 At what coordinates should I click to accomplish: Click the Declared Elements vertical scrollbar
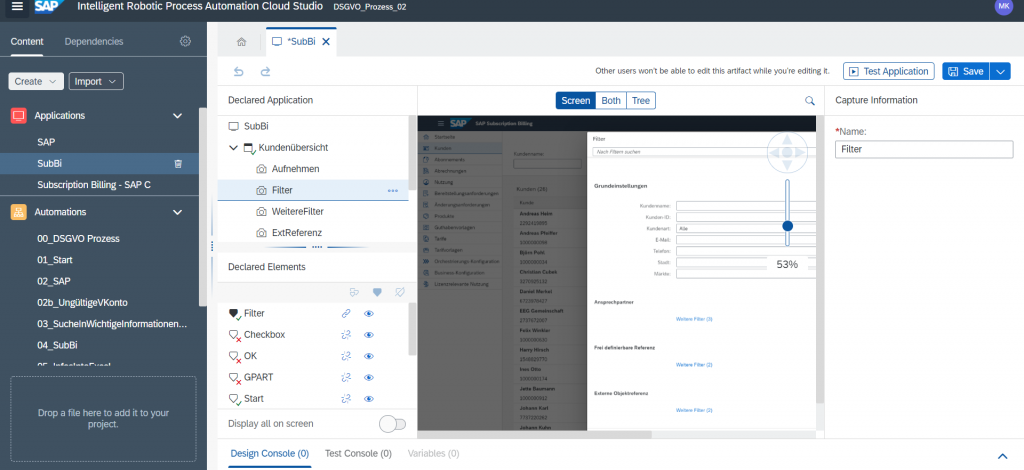[412, 330]
